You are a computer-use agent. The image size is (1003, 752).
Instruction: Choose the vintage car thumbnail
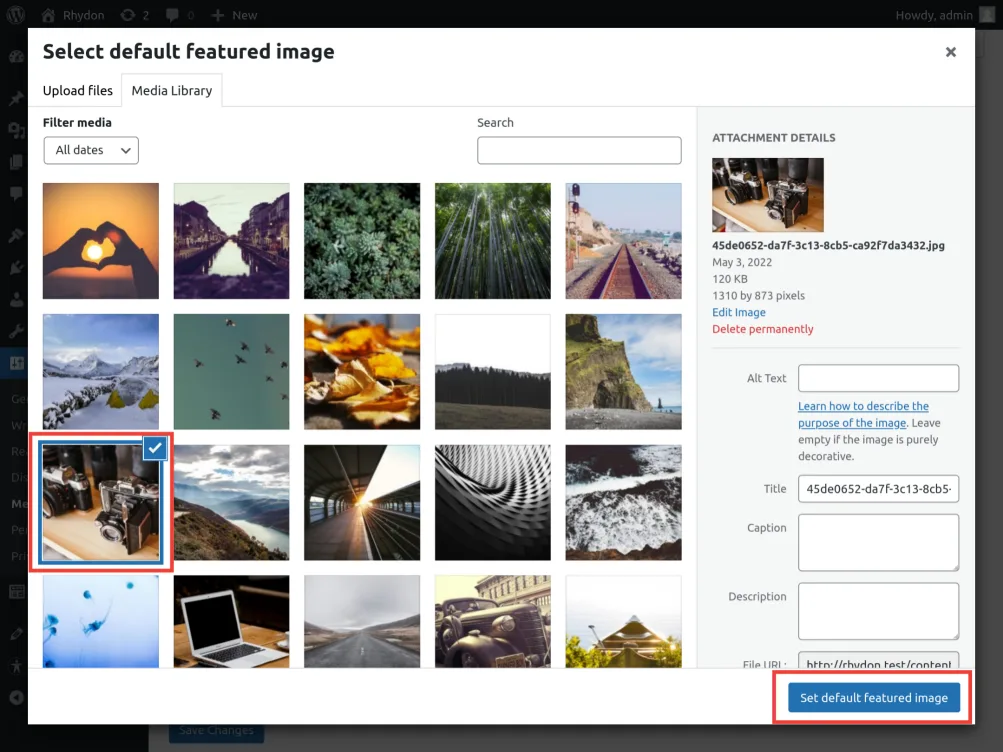coord(493,622)
